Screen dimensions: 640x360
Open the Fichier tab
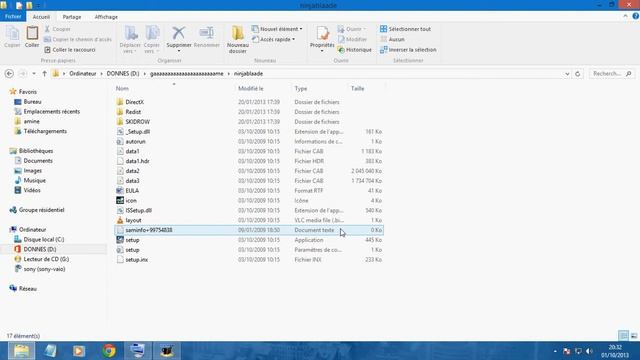[13, 17]
